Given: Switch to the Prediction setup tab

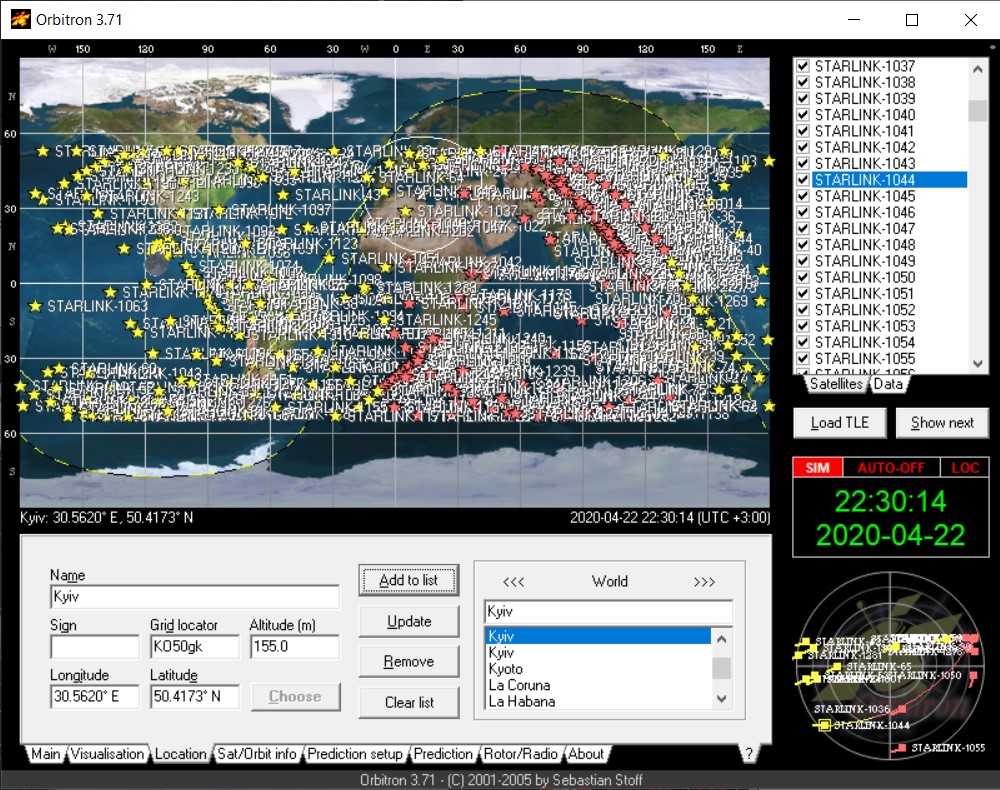Looking at the screenshot, I should pos(354,754).
